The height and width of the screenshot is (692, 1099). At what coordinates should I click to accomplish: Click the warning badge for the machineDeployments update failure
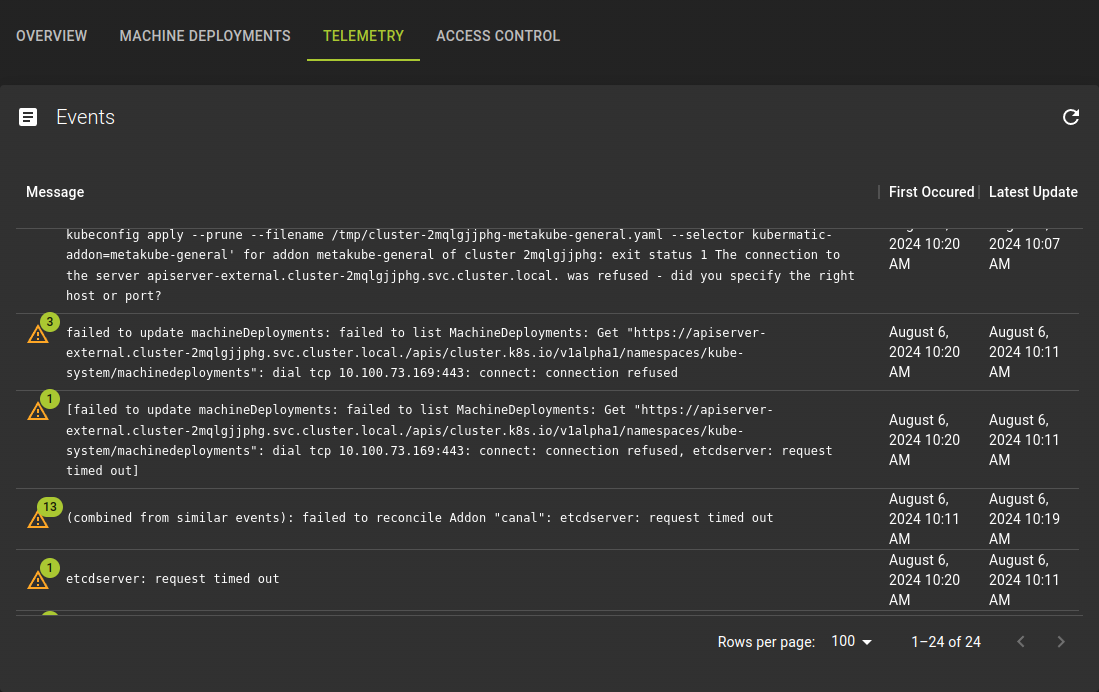click(x=49, y=322)
